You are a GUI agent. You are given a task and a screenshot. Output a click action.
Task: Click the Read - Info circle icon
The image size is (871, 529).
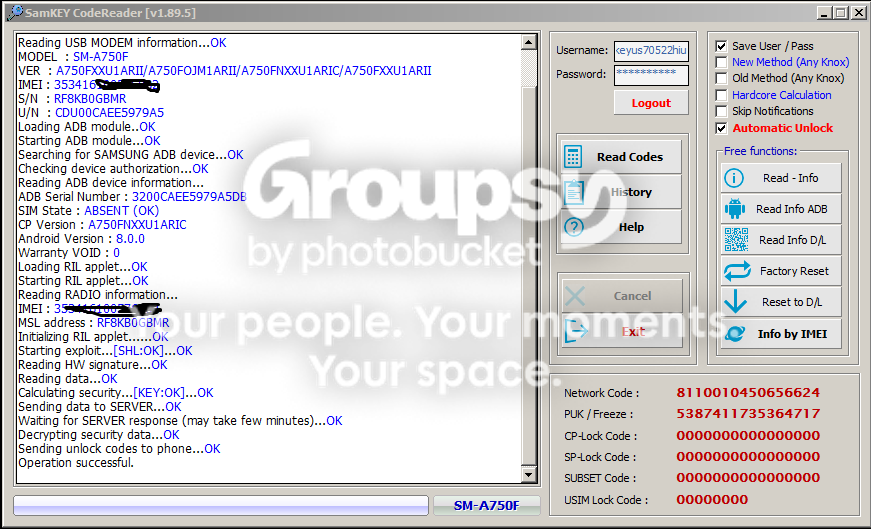pyautogui.click(x=734, y=178)
